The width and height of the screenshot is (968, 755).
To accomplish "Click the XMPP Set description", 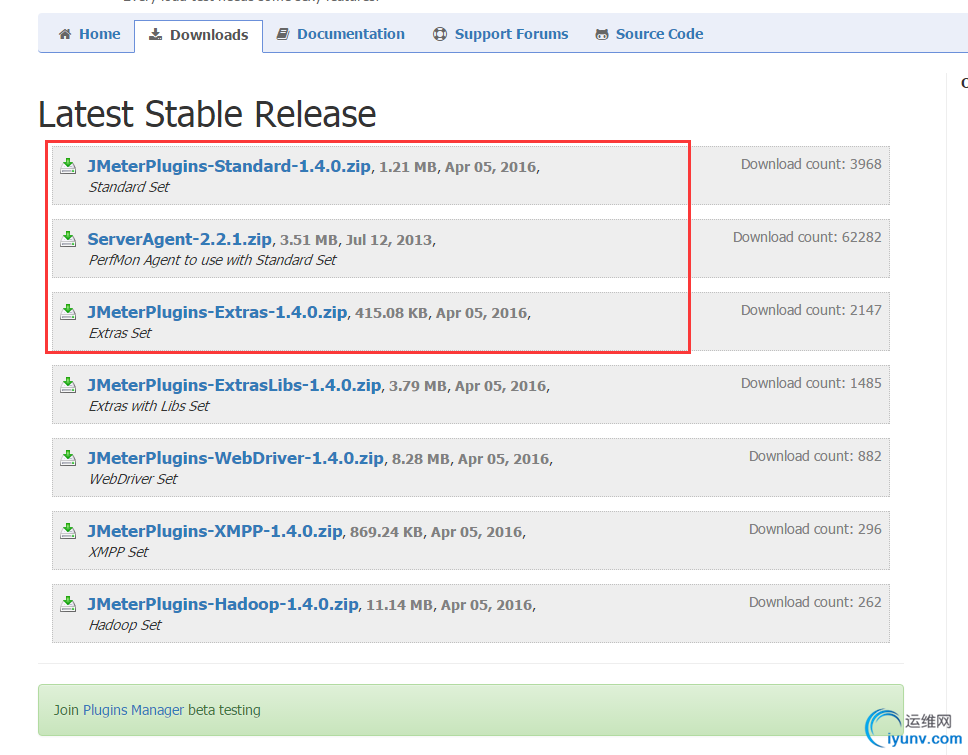I will (x=119, y=552).
